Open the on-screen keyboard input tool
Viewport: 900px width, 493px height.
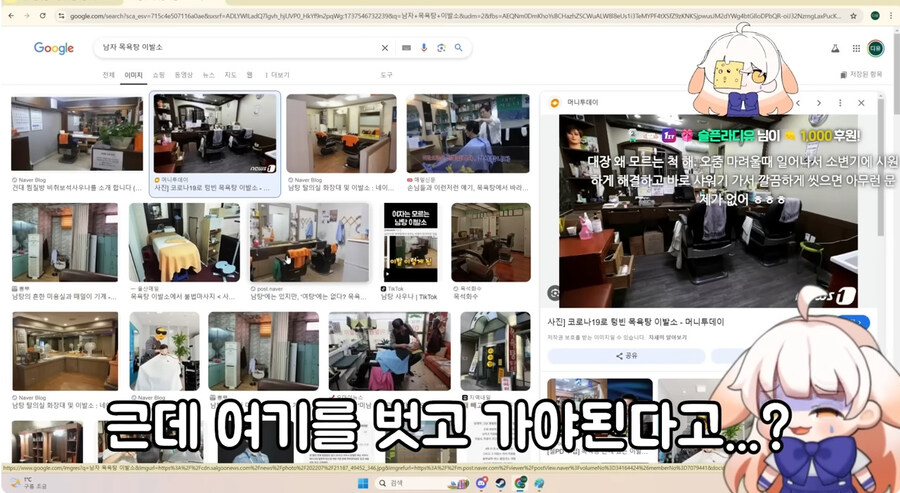point(406,48)
